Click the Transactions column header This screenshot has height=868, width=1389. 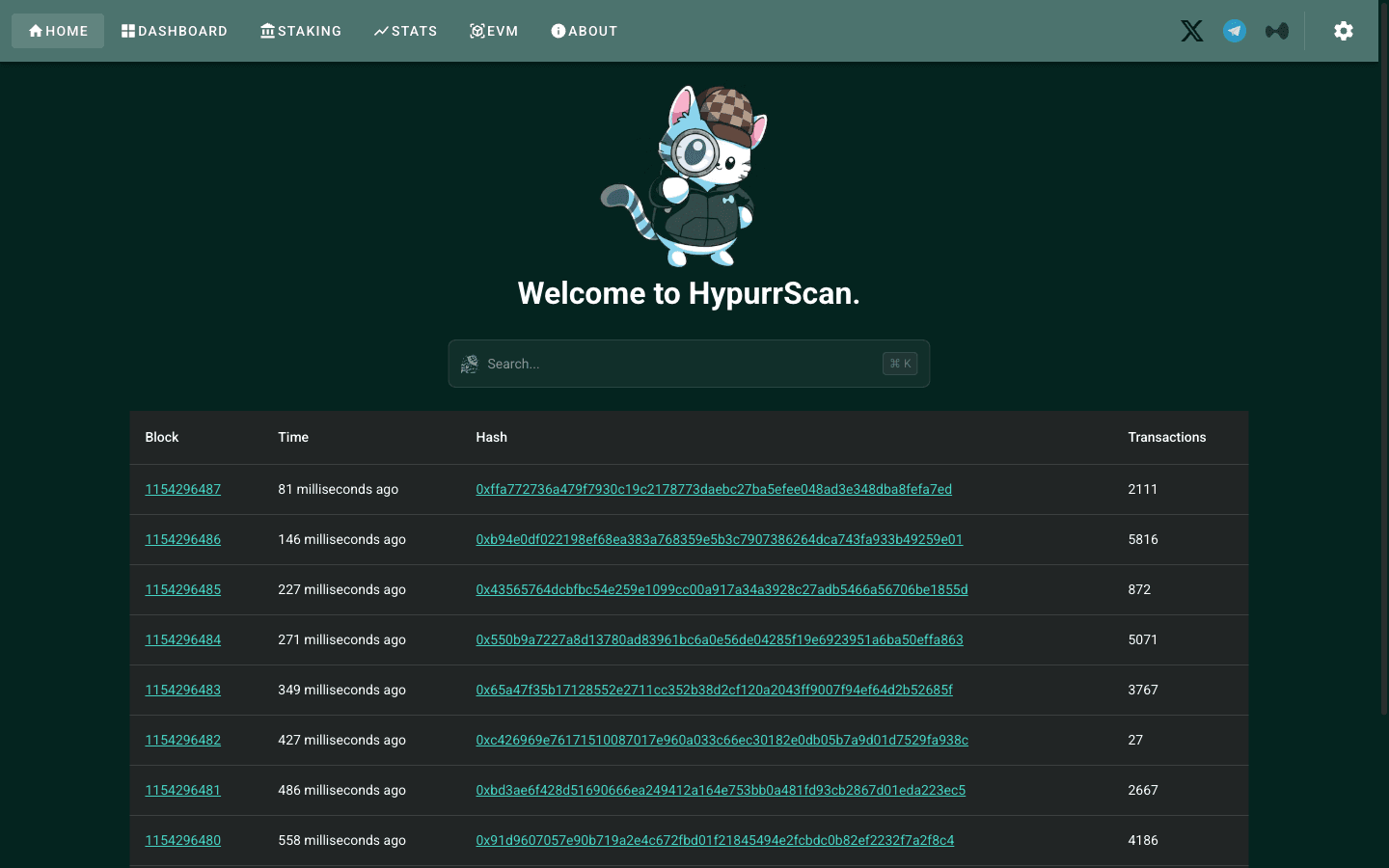pos(1167,437)
